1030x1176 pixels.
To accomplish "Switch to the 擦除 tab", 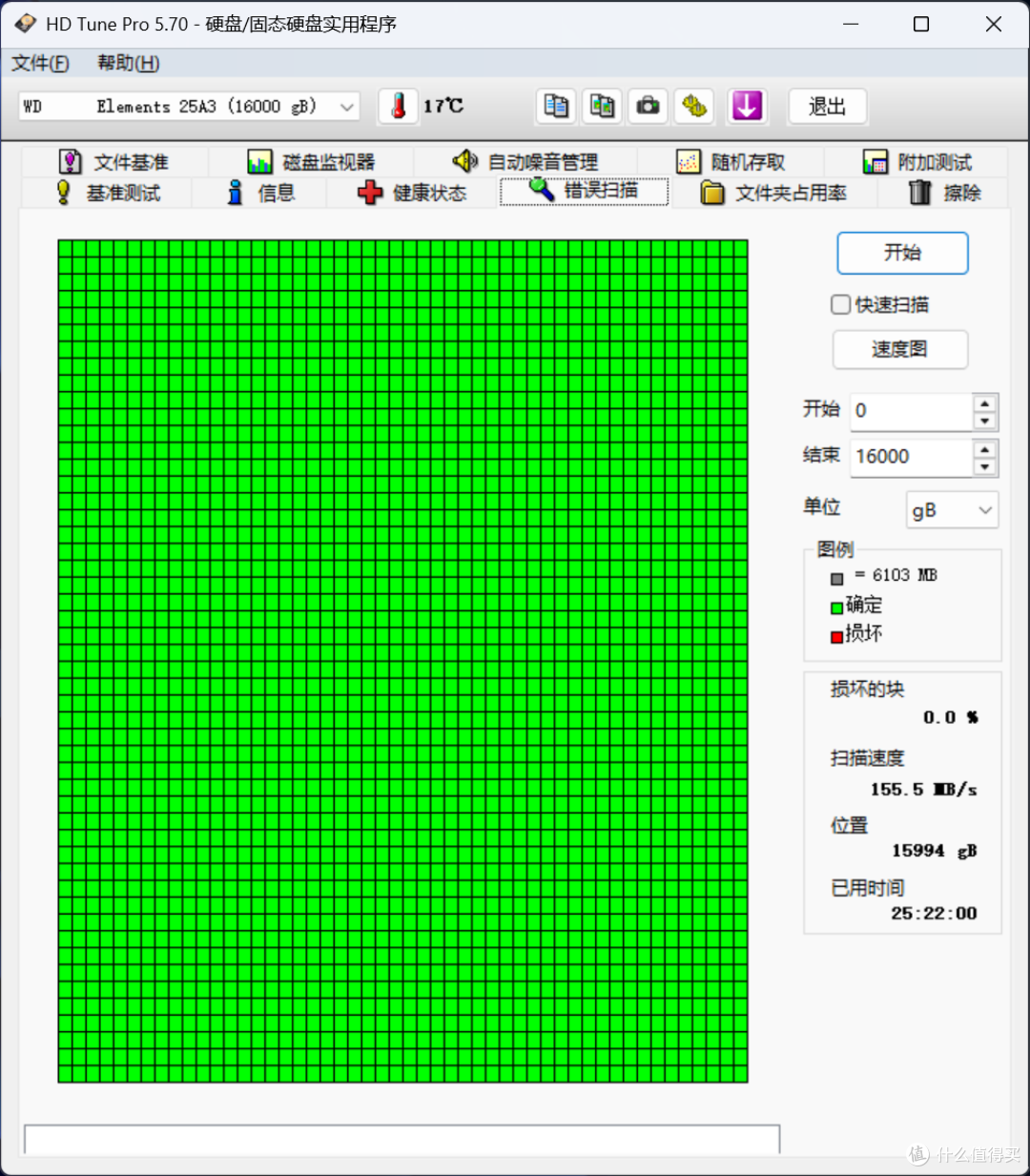I will click(x=944, y=193).
